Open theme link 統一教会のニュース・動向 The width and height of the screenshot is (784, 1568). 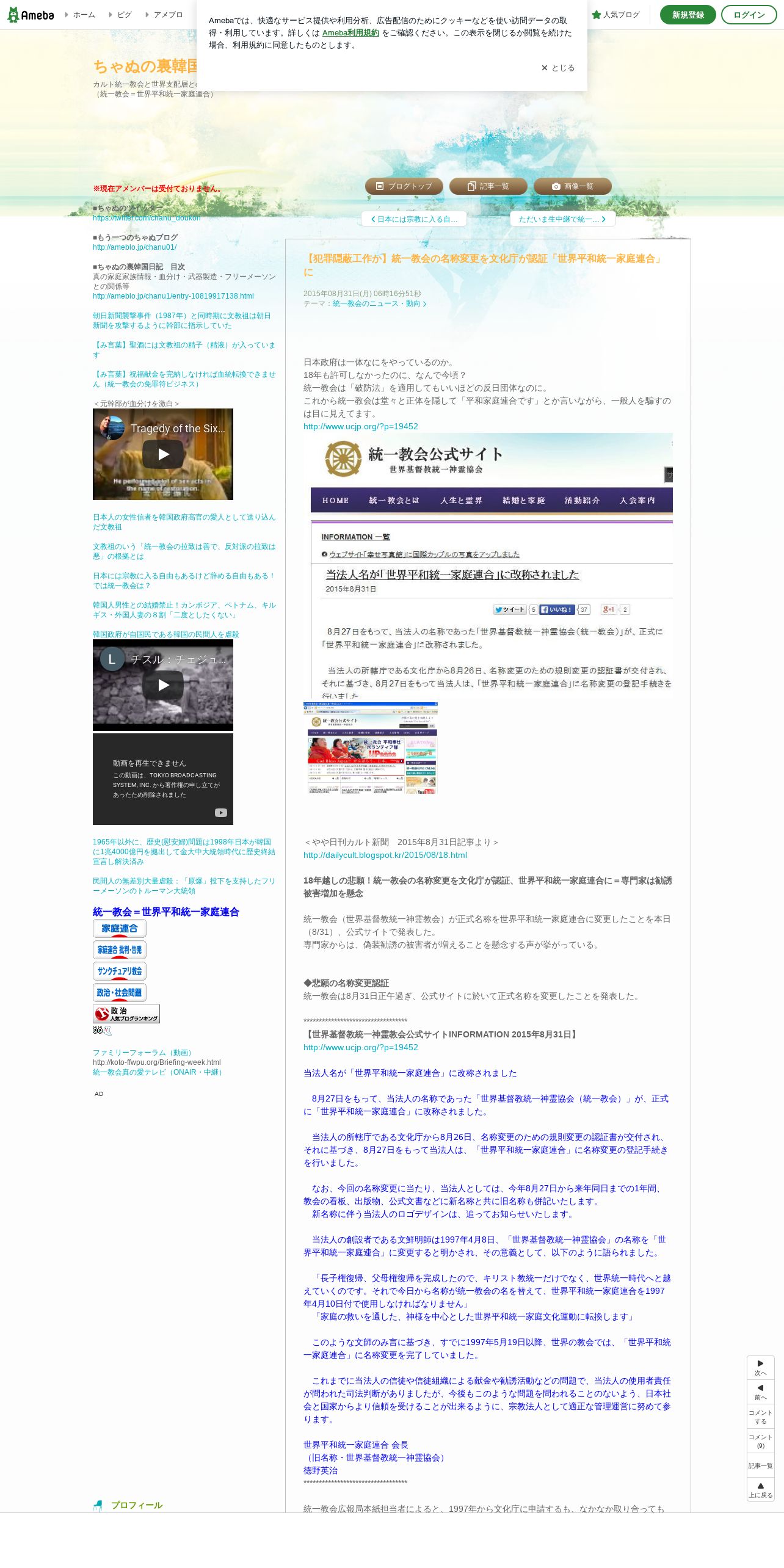(379, 303)
